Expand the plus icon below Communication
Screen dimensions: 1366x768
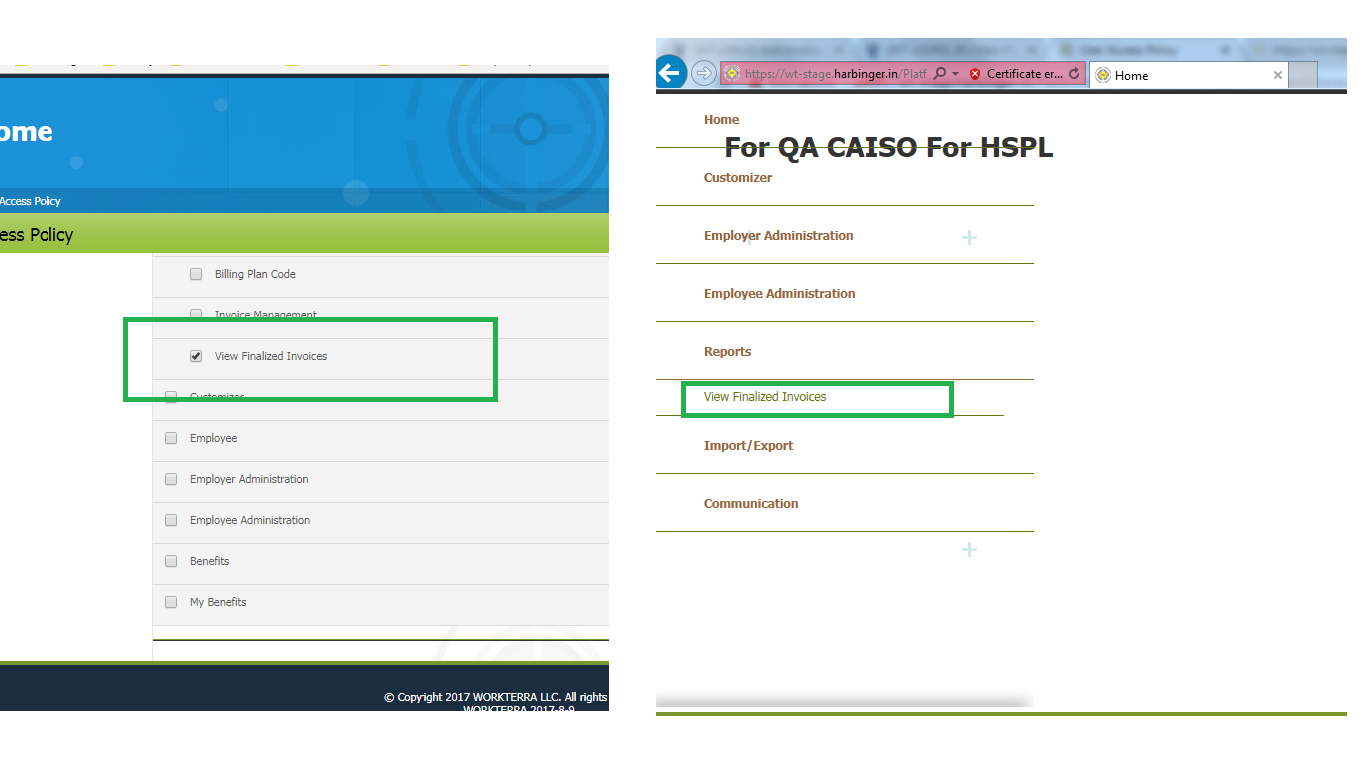point(968,550)
